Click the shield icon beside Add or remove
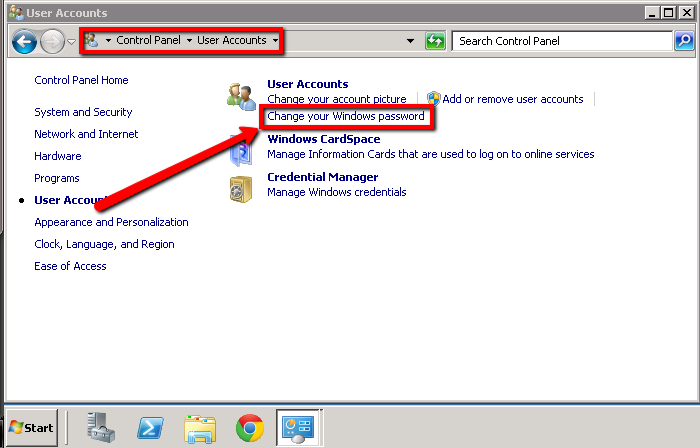The width and height of the screenshot is (700, 448). [x=433, y=99]
